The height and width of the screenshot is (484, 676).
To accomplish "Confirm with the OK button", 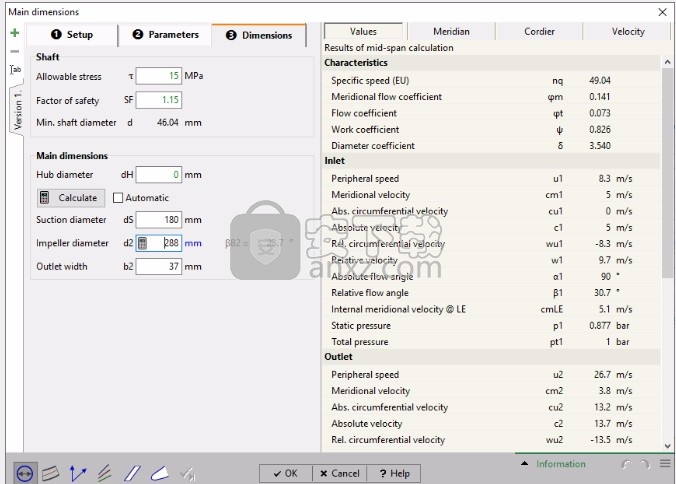I will point(286,473).
